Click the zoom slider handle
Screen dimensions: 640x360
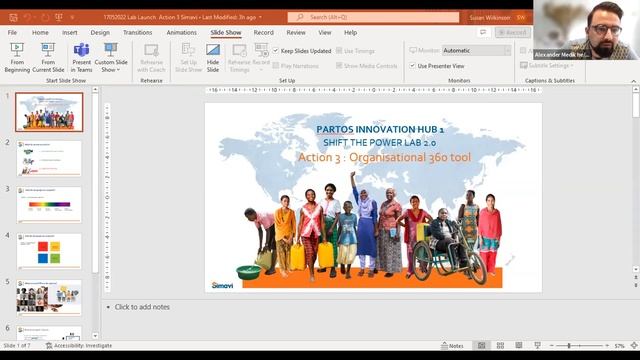569,346
